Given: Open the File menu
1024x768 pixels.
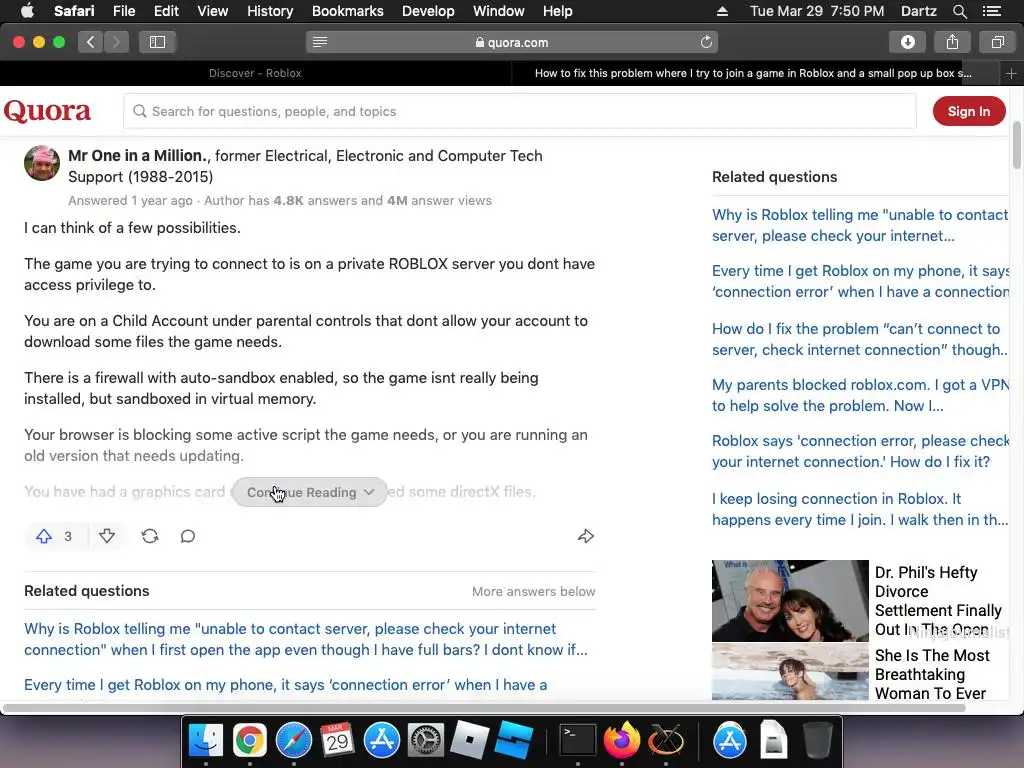Looking at the screenshot, I should coord(123,11).
